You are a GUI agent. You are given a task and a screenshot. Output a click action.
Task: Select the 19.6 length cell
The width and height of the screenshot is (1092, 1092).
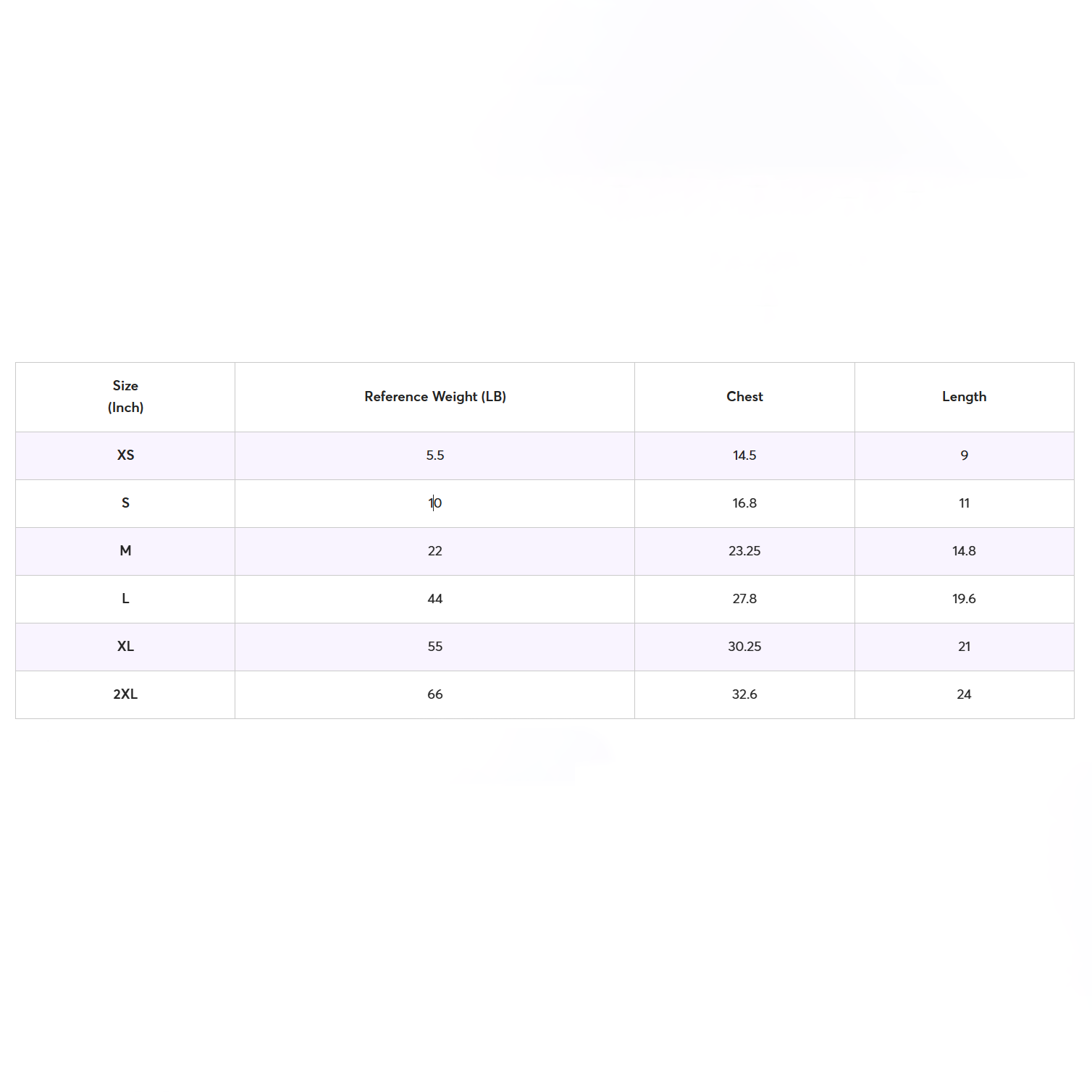[964, 599]
